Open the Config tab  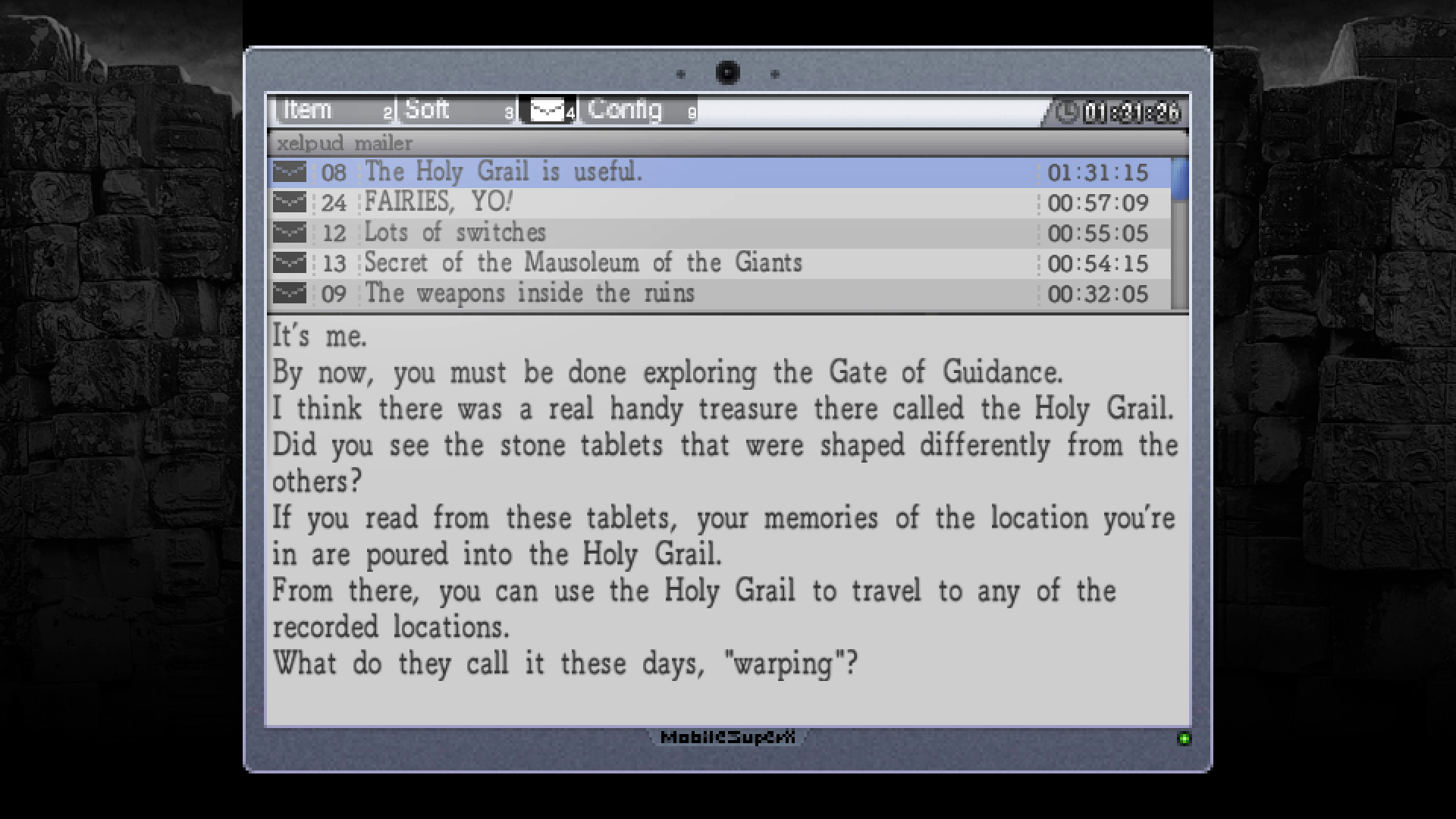[x=625, y=111]
